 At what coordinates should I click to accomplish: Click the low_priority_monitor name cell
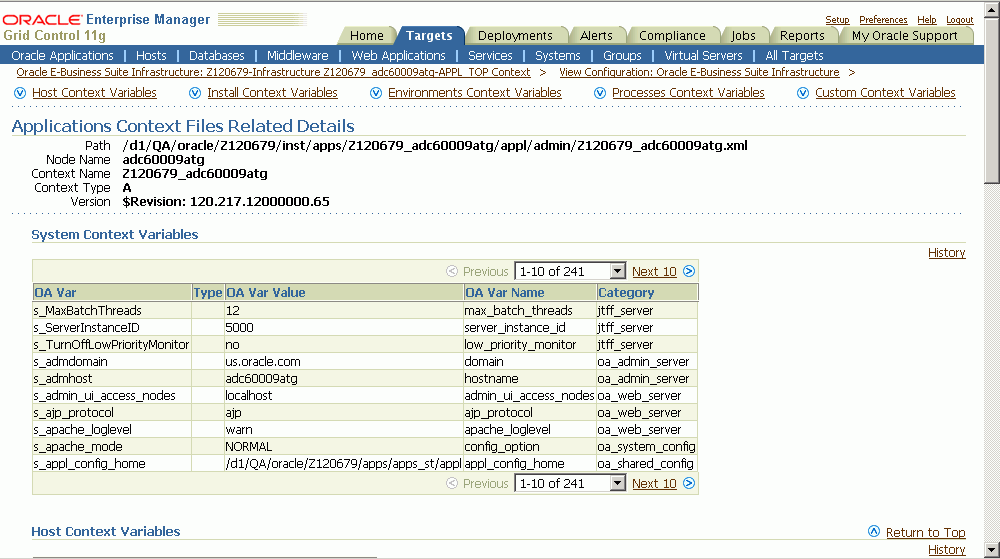point(529,345)
